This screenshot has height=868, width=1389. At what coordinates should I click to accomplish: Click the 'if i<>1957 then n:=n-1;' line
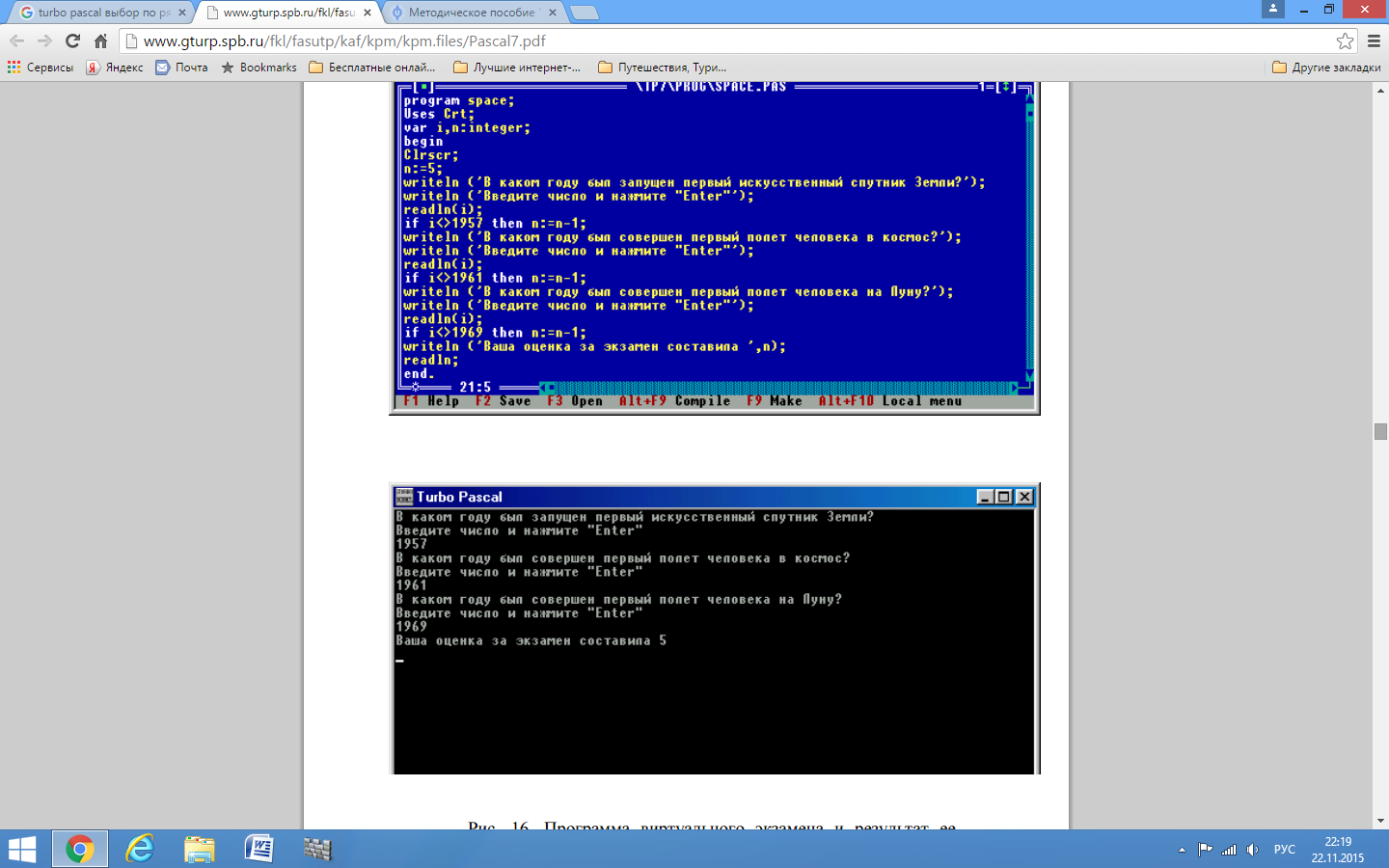pos(495,223)
